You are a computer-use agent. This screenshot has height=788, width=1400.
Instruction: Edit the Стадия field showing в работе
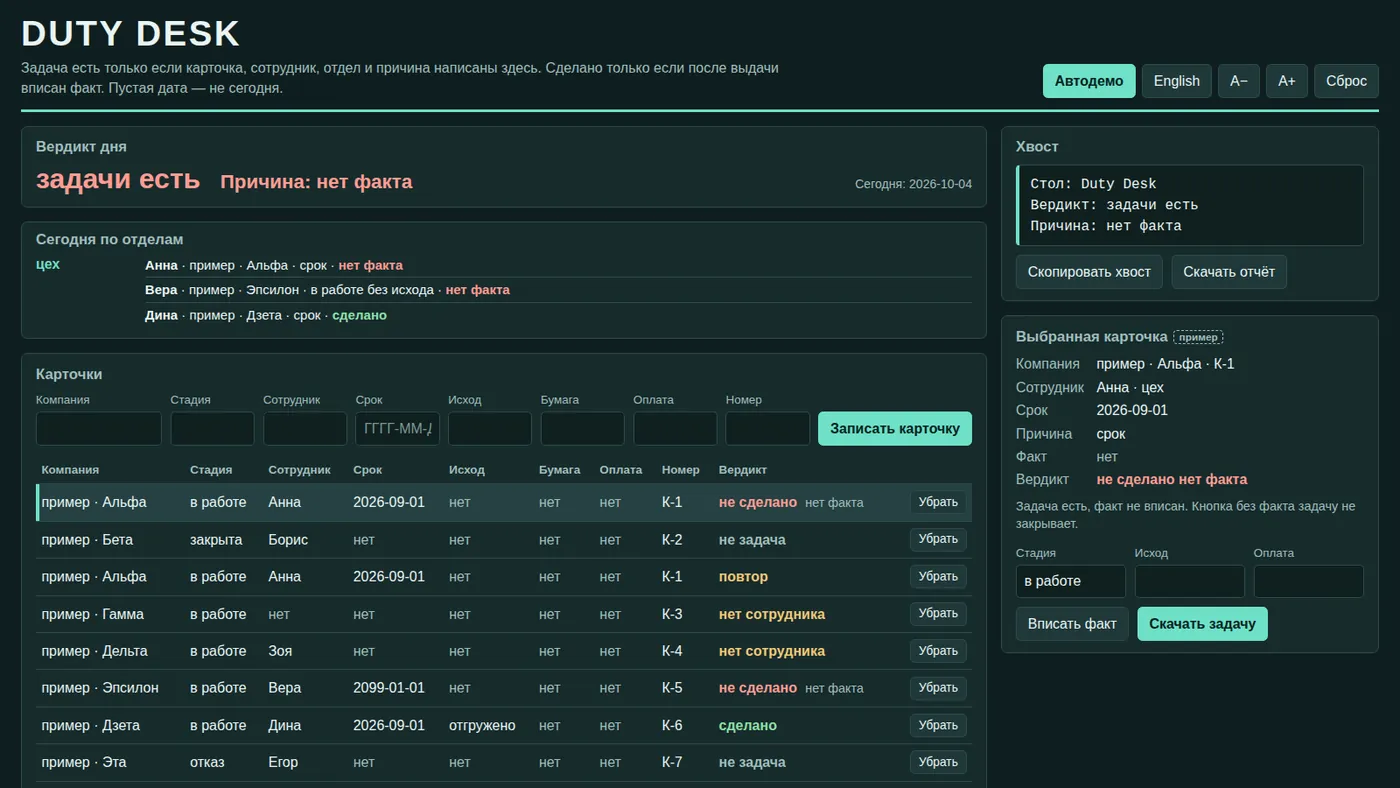(1071, 581)
